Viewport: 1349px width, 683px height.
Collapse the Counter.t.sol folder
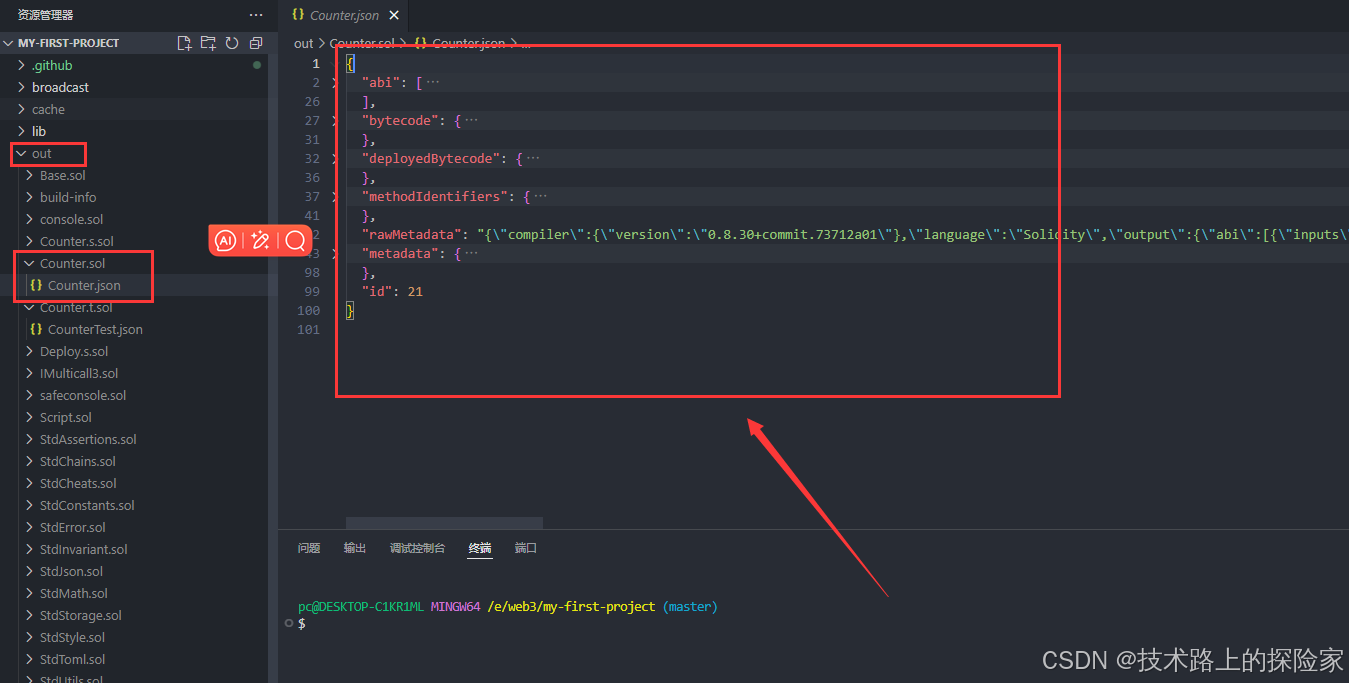pyautogui.click(x=134, y=307)
